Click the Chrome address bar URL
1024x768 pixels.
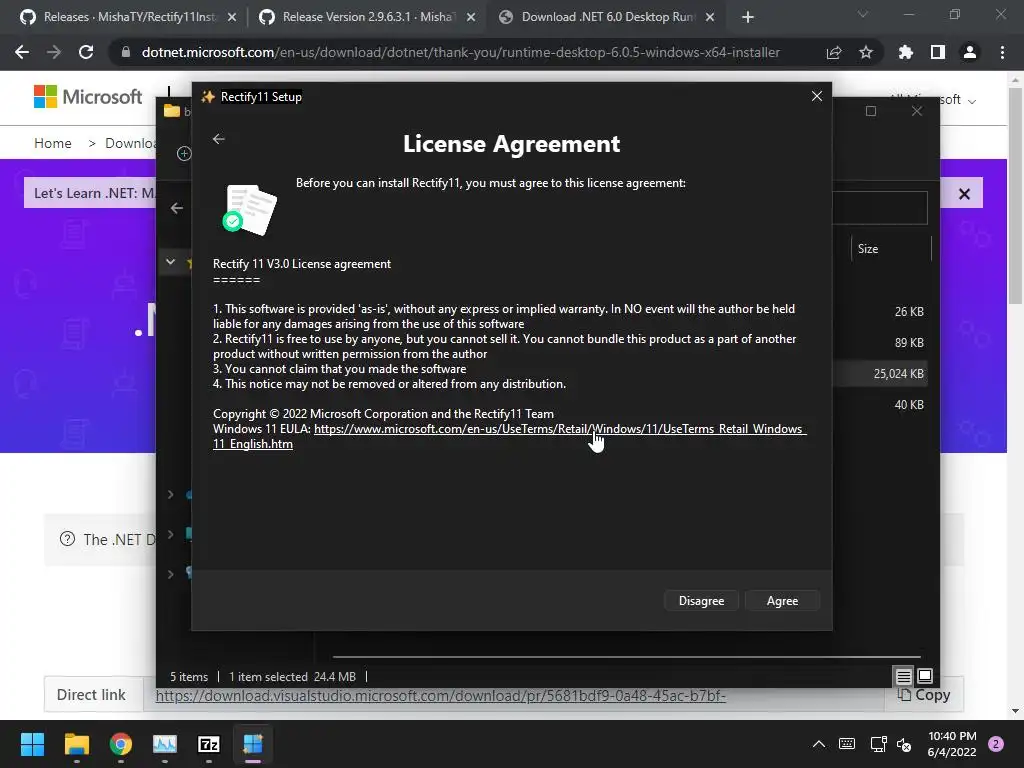(460, 52)
